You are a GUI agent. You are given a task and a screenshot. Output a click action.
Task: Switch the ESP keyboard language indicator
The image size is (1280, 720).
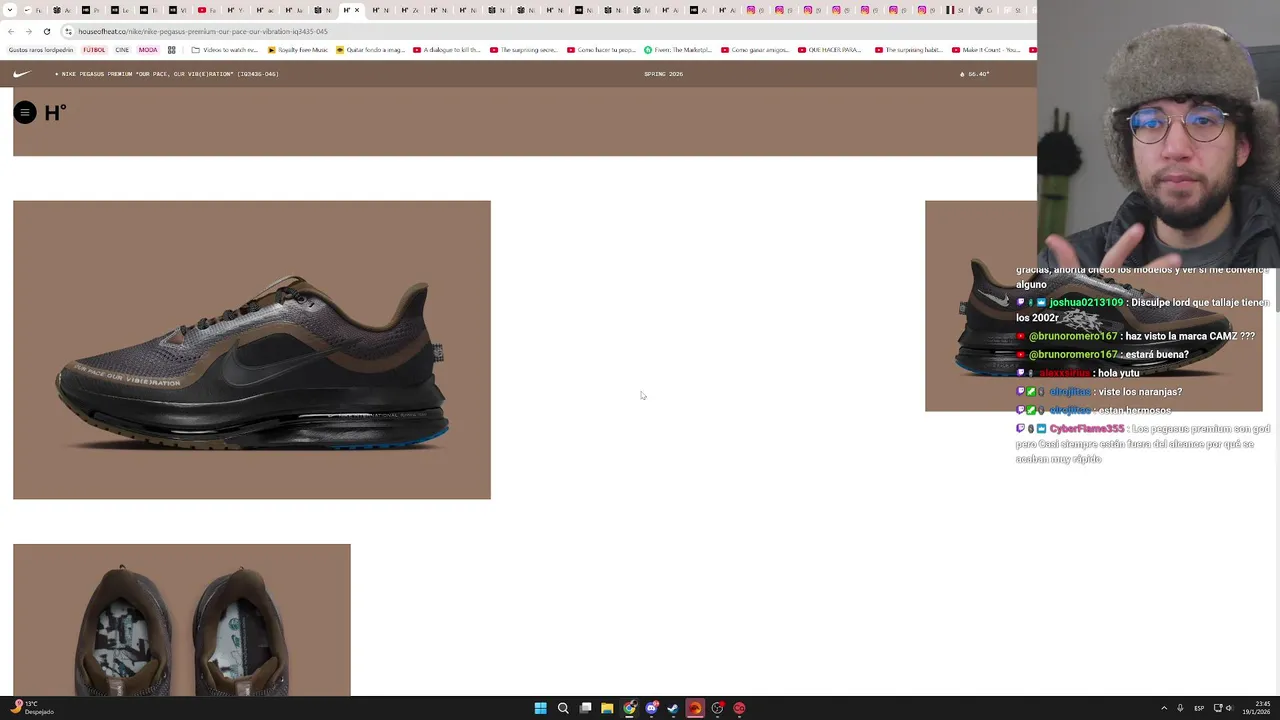1199,708
